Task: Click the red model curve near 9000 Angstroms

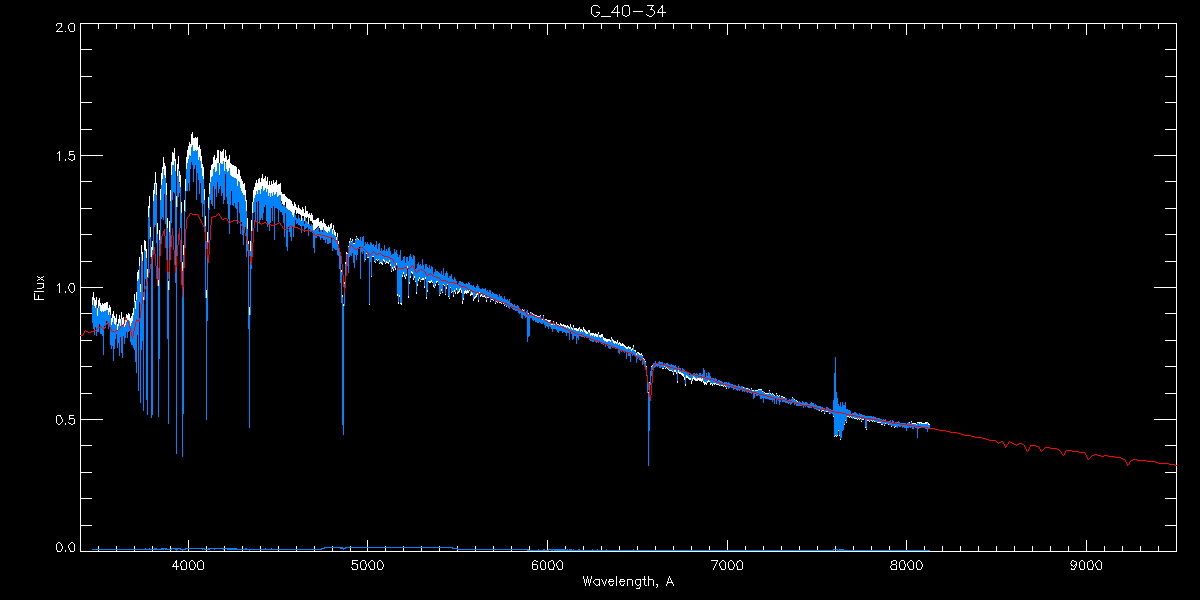Action: (x=1087, y=454)
